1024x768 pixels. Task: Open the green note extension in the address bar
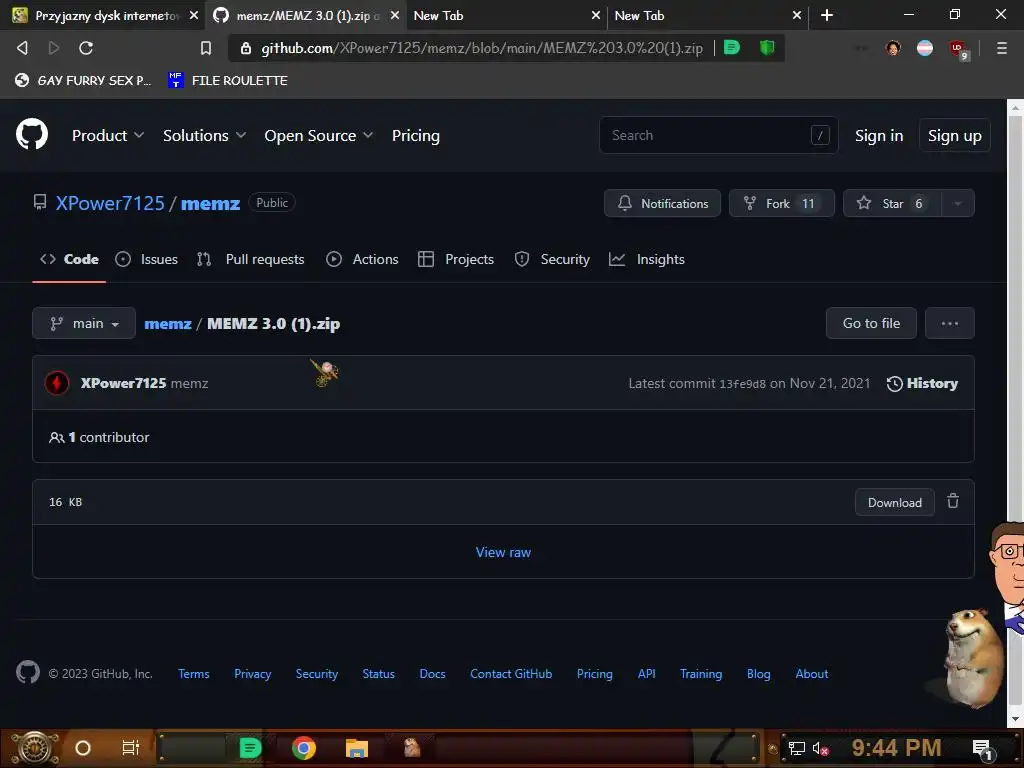(x=732, y=47)
